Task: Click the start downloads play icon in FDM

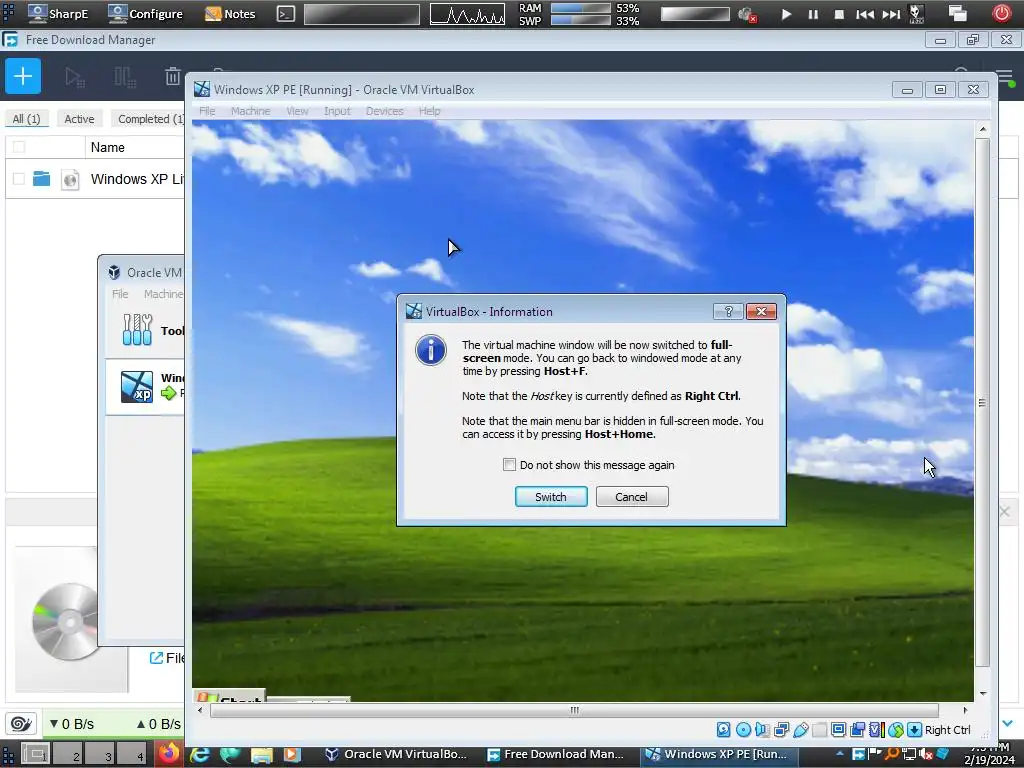Action: coord(74,77)
